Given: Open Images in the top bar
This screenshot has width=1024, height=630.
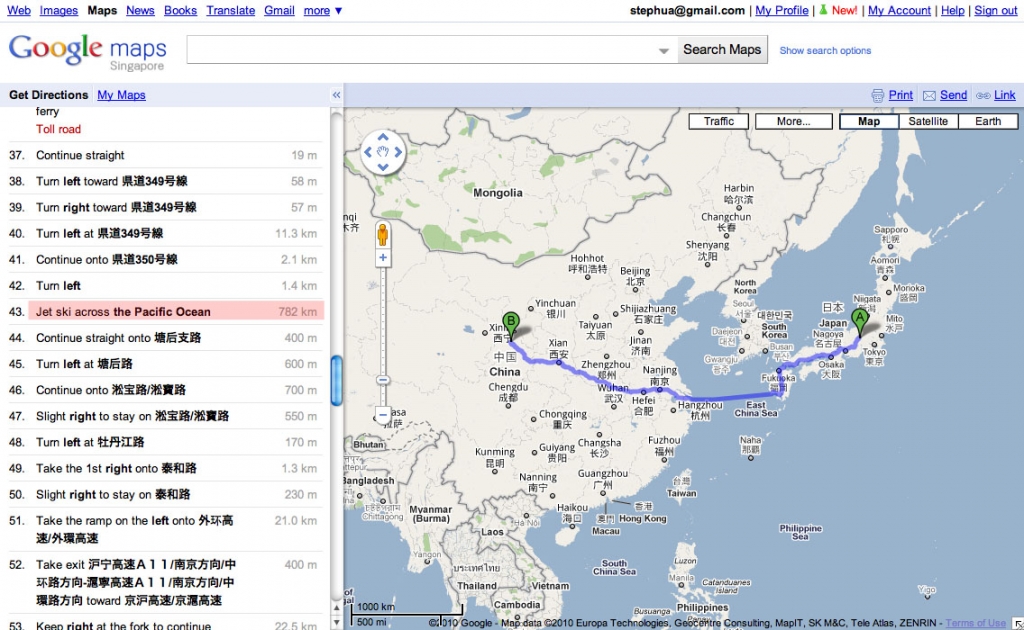Looking at the screenshot, I should pyautogui.click(x=58, y=10).
